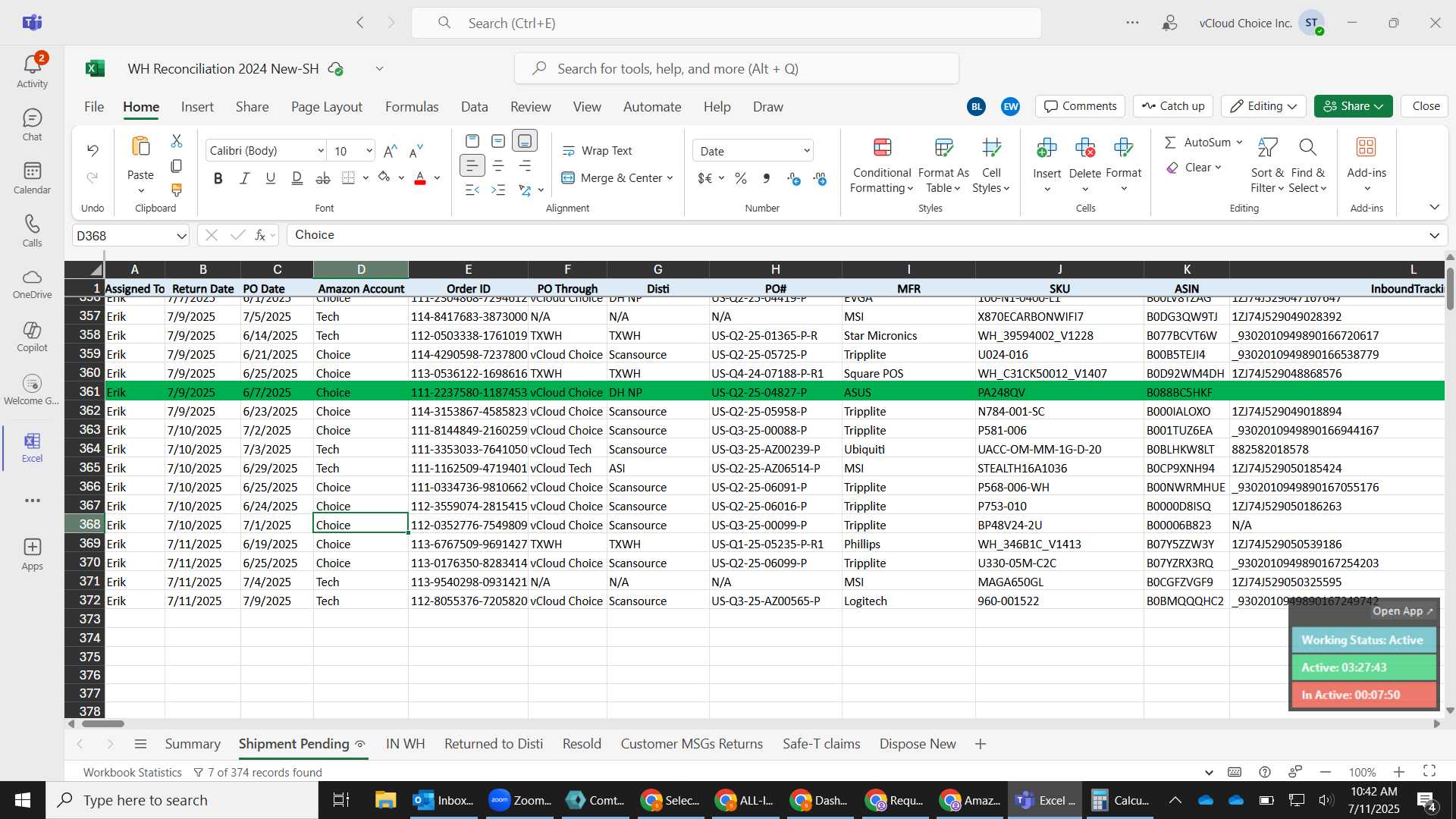Expand the formula bar chevron
Screen dimensions: 1456x819
point(1434,235)
